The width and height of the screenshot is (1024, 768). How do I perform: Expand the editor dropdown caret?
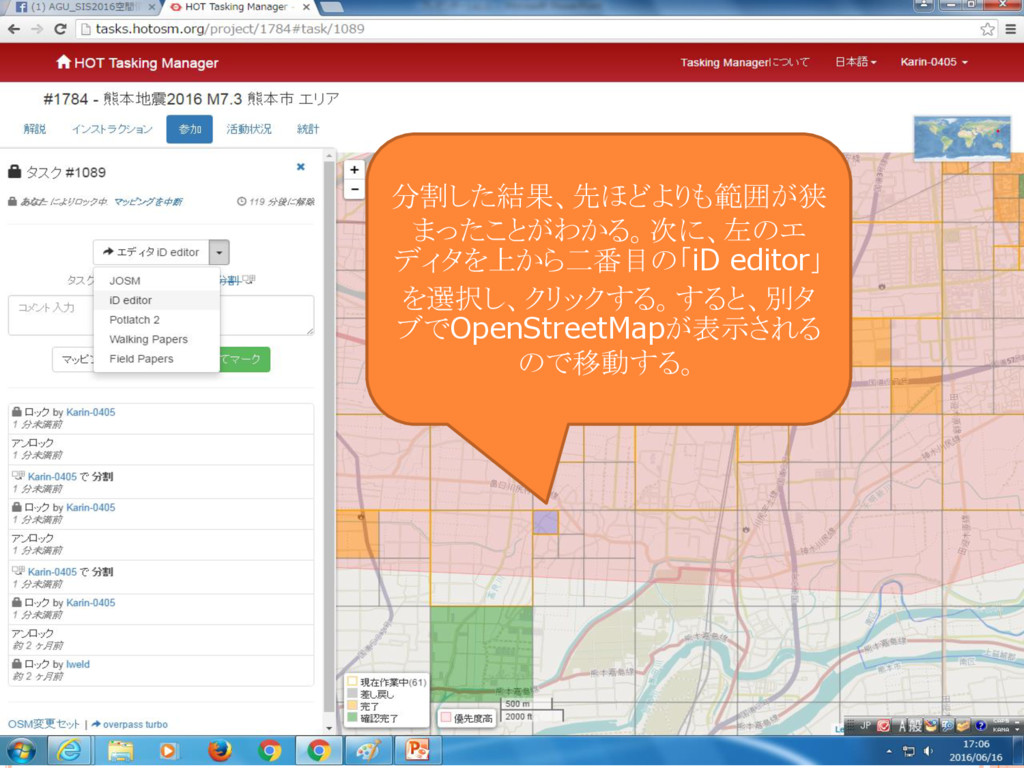(x=221, y=252)
